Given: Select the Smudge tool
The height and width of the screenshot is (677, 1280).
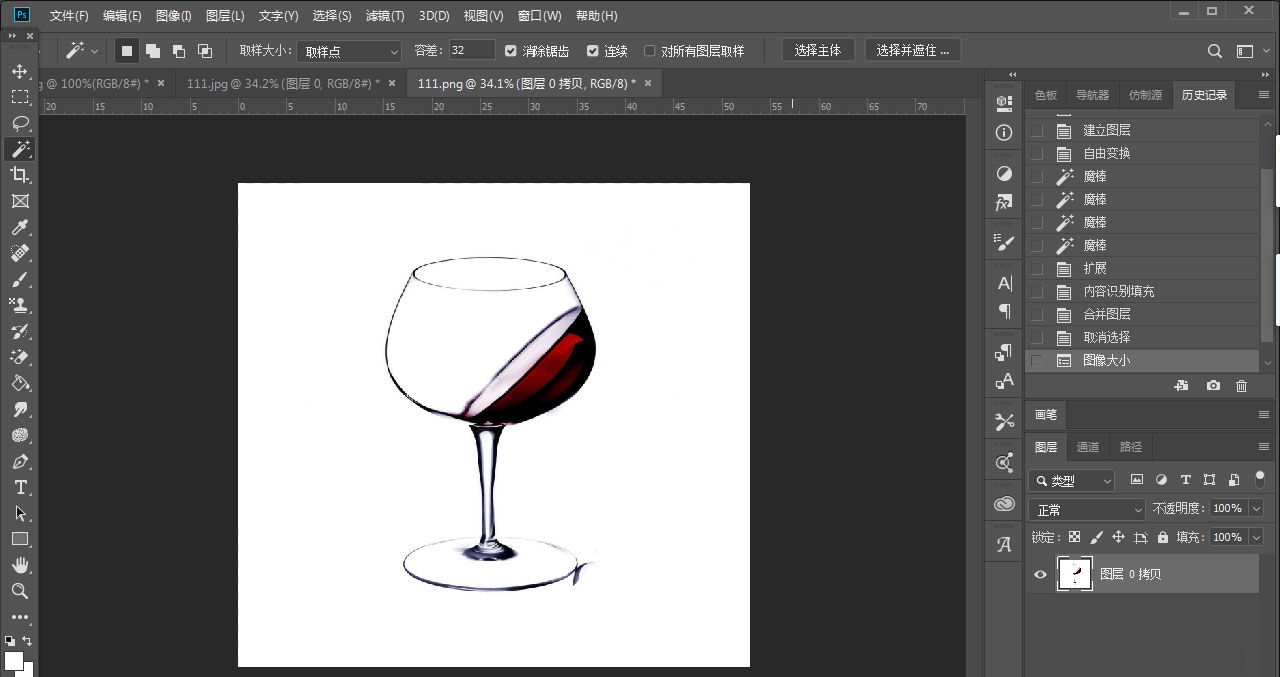Looking at the screenshot, I should click(19, 409).
